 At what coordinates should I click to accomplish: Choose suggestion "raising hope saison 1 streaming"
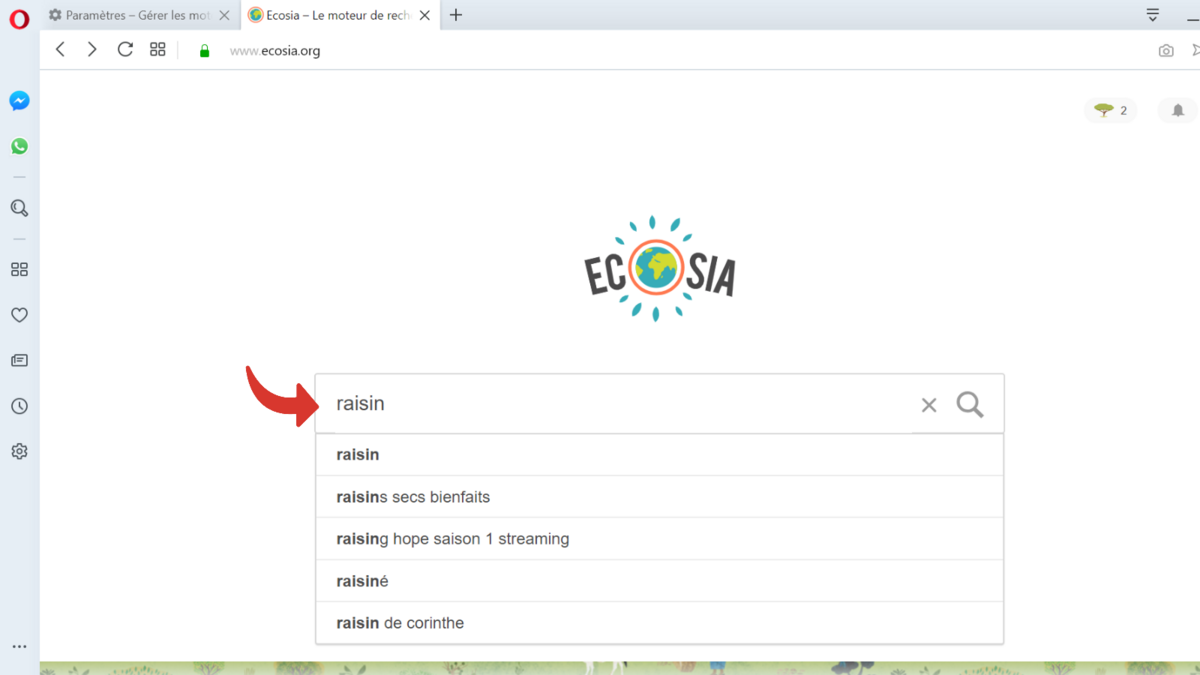659,539
